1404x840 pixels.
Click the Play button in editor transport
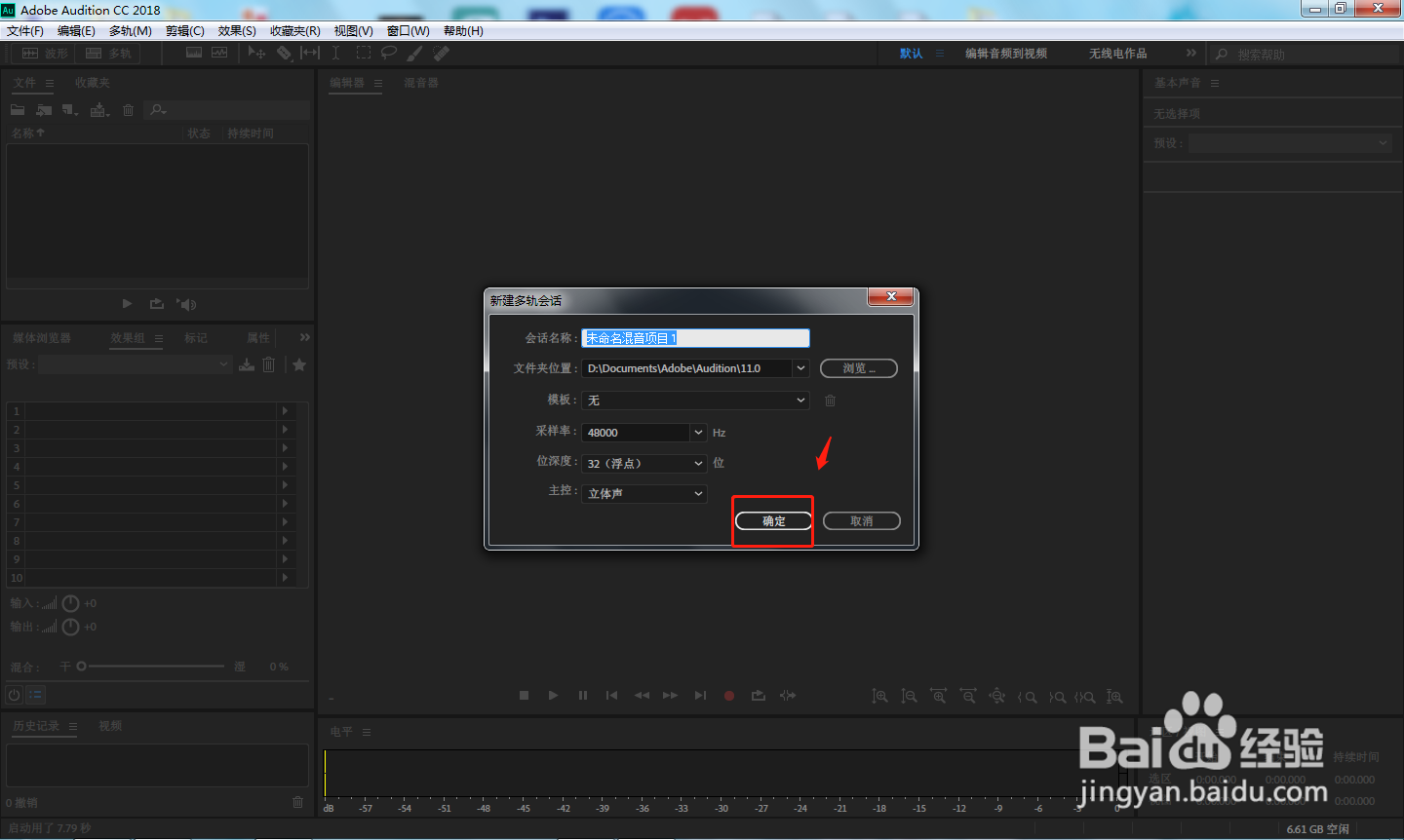coord(553,696)
